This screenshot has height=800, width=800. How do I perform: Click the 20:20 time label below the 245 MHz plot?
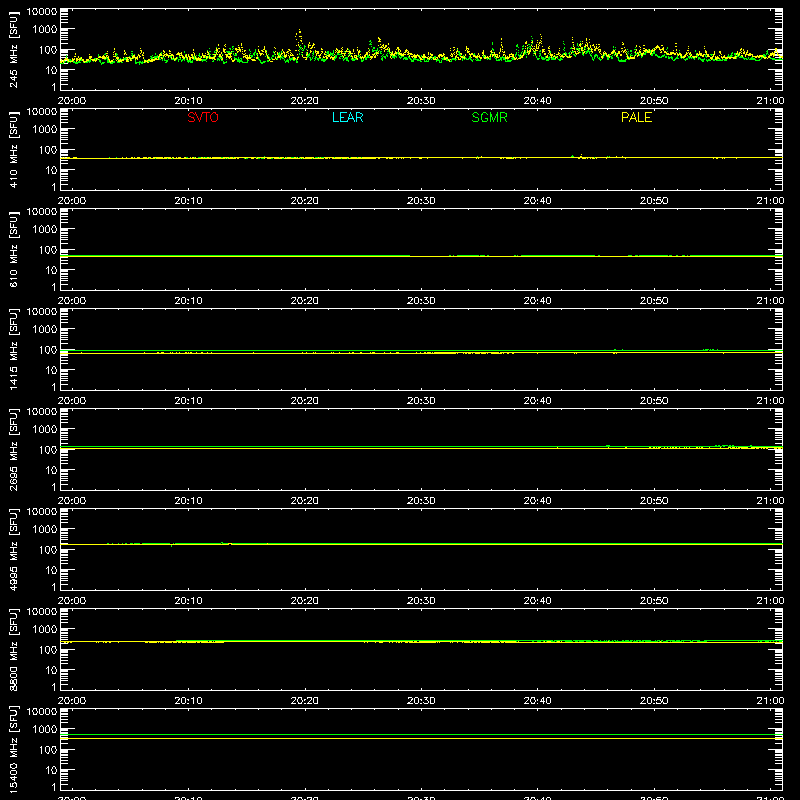click(305, 101)
